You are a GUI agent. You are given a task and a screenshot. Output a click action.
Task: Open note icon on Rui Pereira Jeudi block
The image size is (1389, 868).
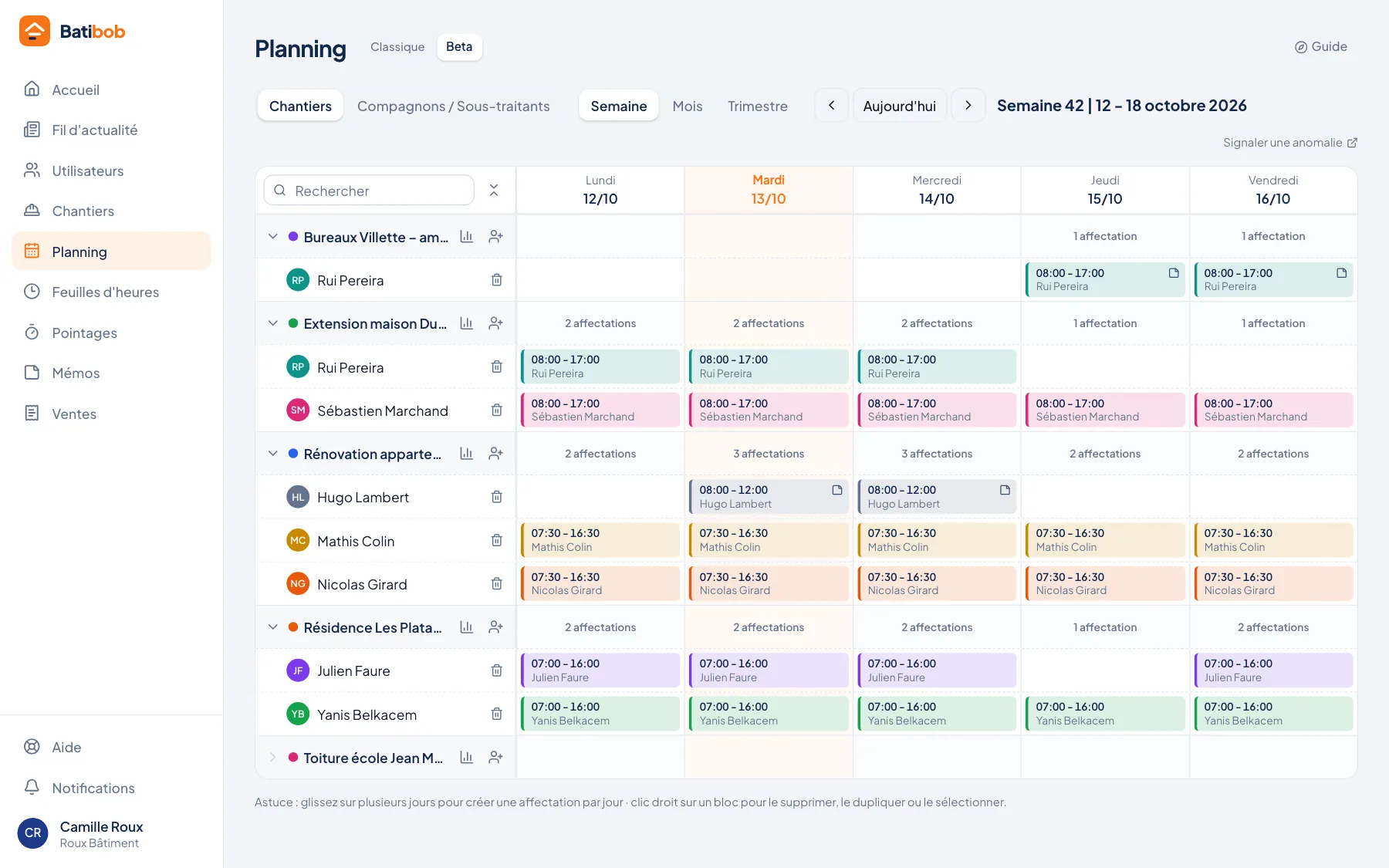(x=1174, y=273)
